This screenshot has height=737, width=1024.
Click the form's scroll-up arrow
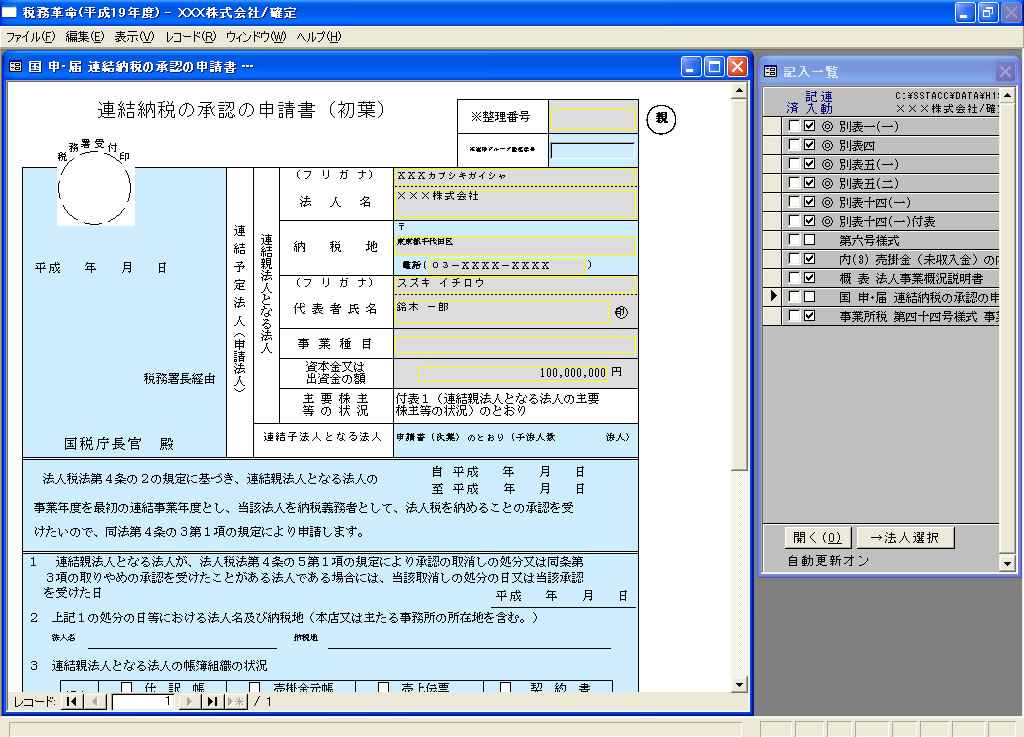739,90
